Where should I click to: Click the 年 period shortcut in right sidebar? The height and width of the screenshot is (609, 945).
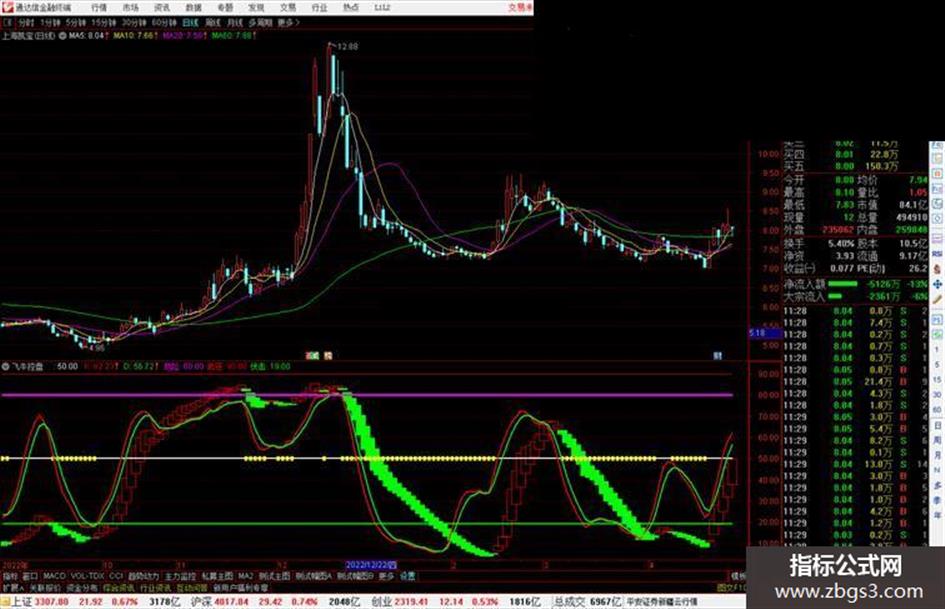pos(937,516)
